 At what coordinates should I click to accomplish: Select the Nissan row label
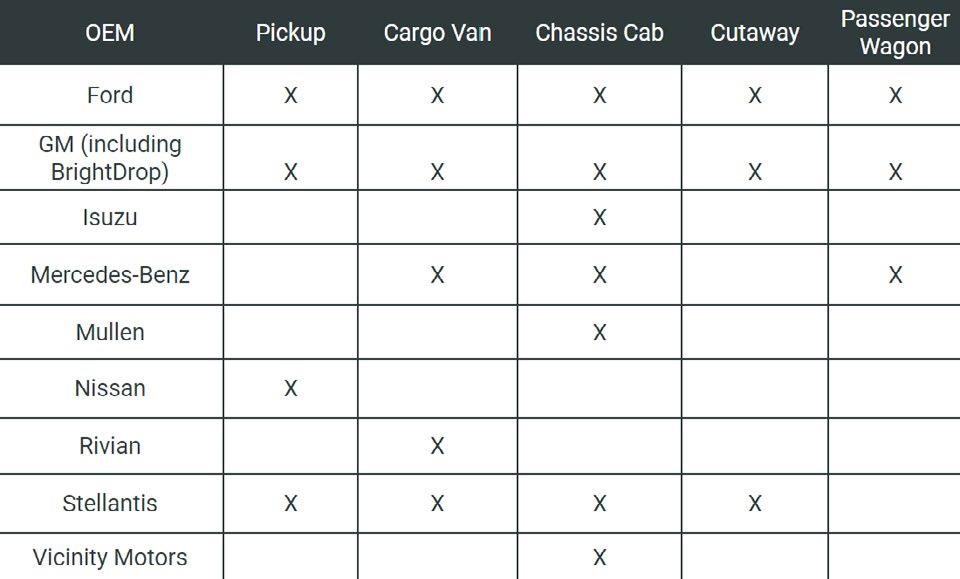(110, 388)
